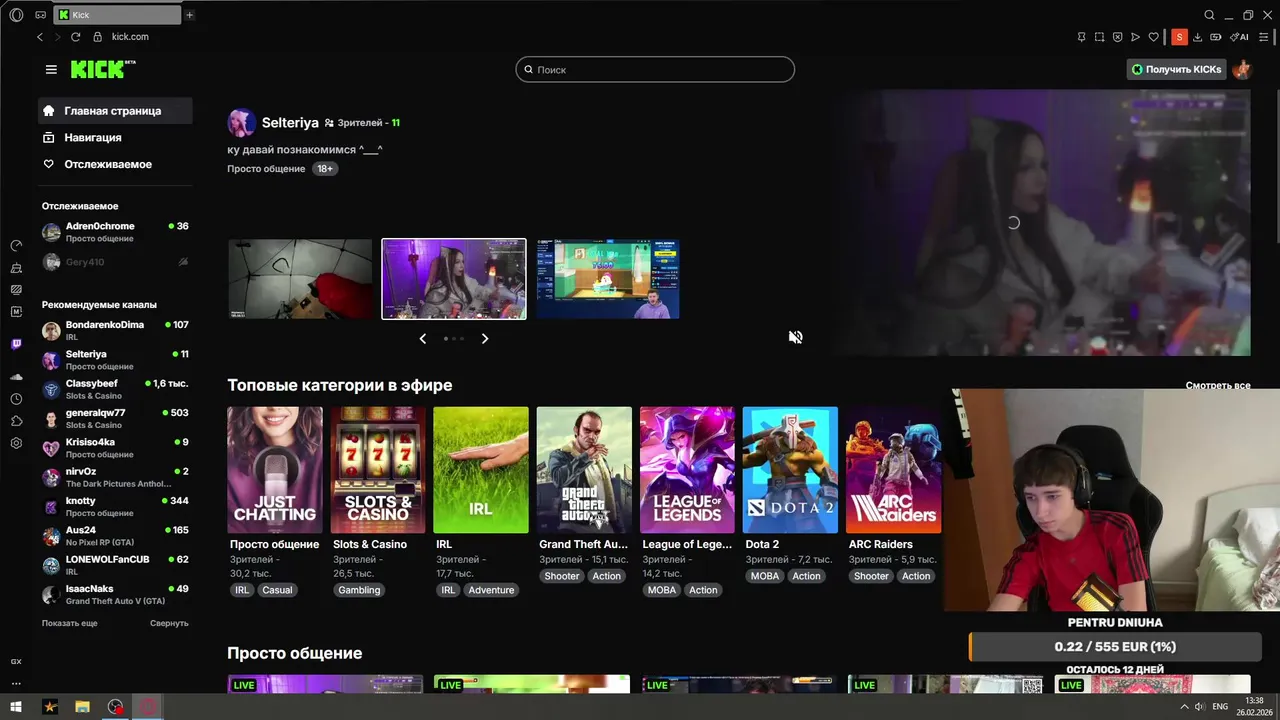Click the 18+ tag
Screen dimensions: 1280x720
pyautogui.click(x=325, y=169)
